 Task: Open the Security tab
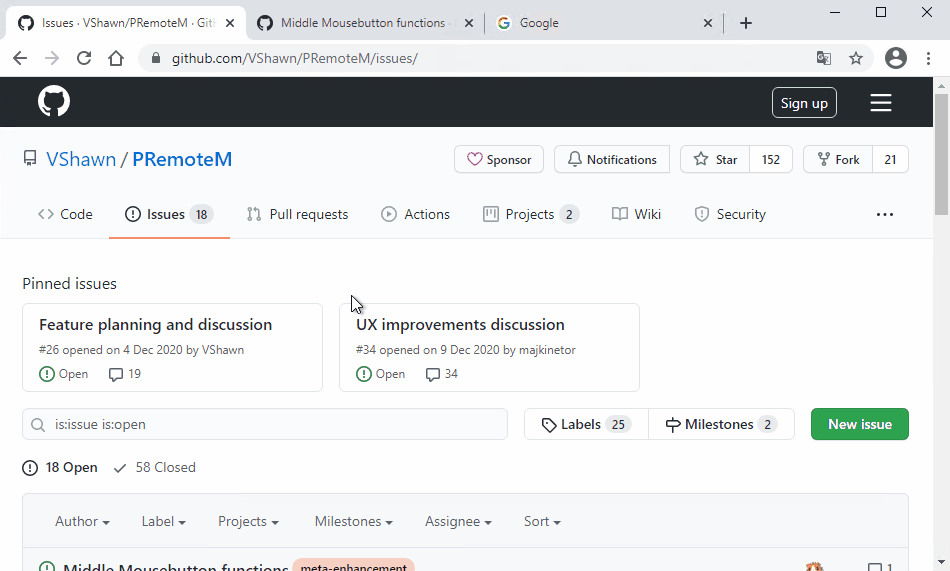click(x=730, y=214)
